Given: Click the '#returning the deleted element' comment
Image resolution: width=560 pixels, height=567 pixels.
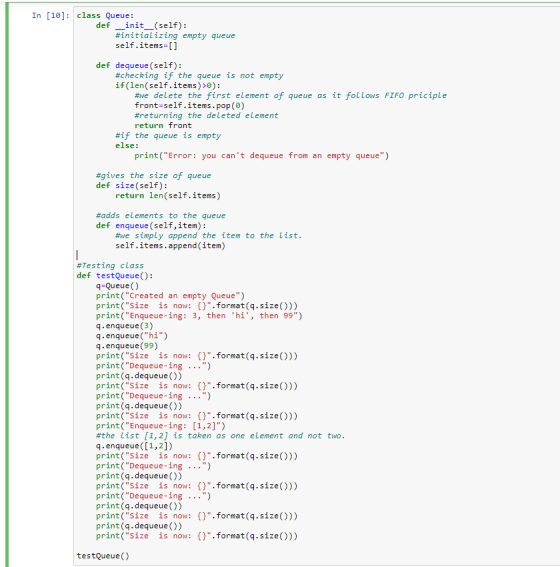Looking at the screenshot, I should [206, 115].
